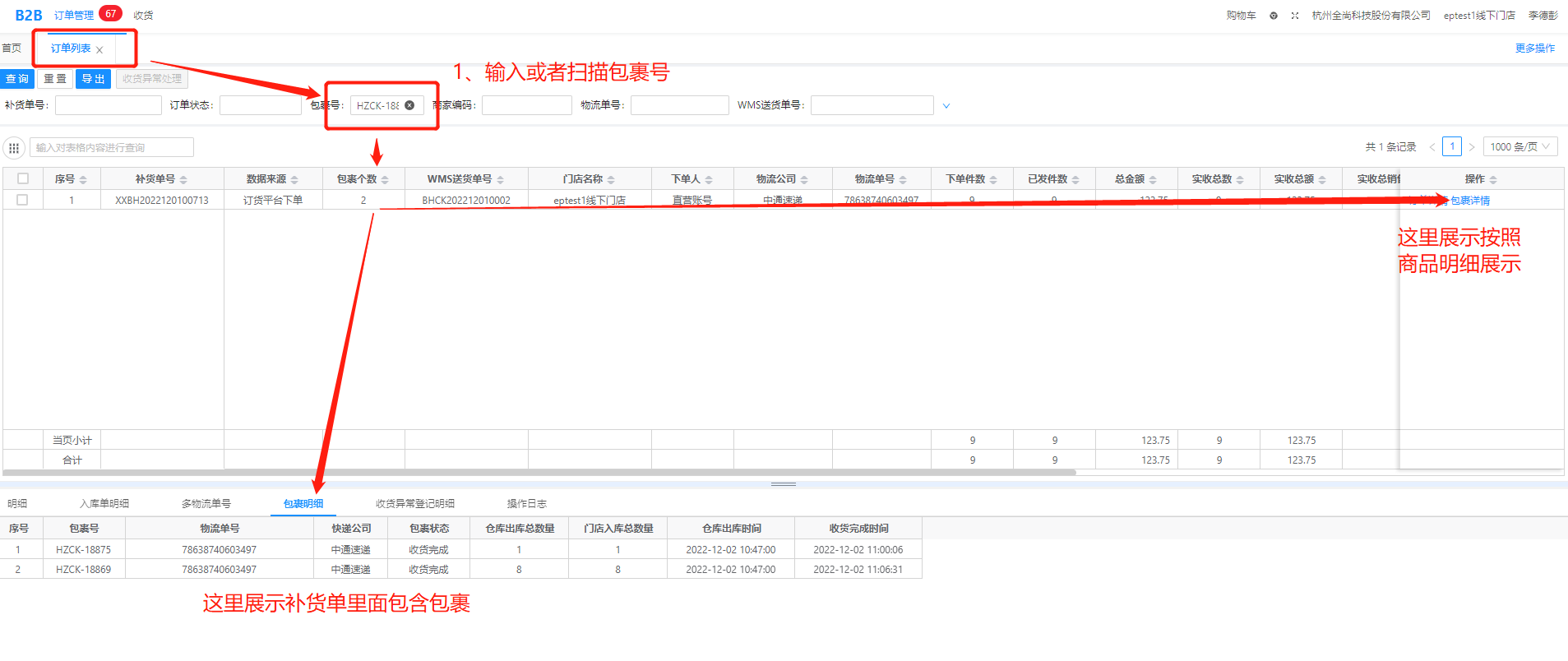
Task: Clear the 包裹号 input with the X icon
Action: point(409,105)
